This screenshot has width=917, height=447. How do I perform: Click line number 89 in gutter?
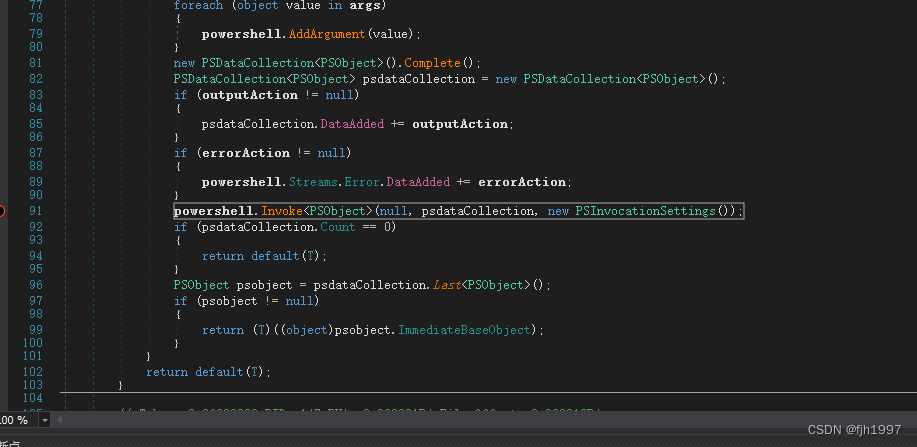[36, 182]
